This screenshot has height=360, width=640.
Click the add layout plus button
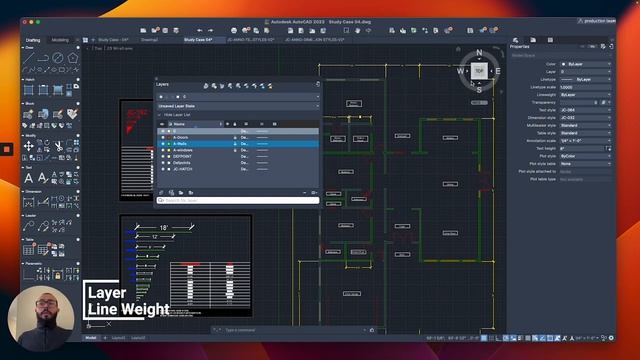pos(104,338)
